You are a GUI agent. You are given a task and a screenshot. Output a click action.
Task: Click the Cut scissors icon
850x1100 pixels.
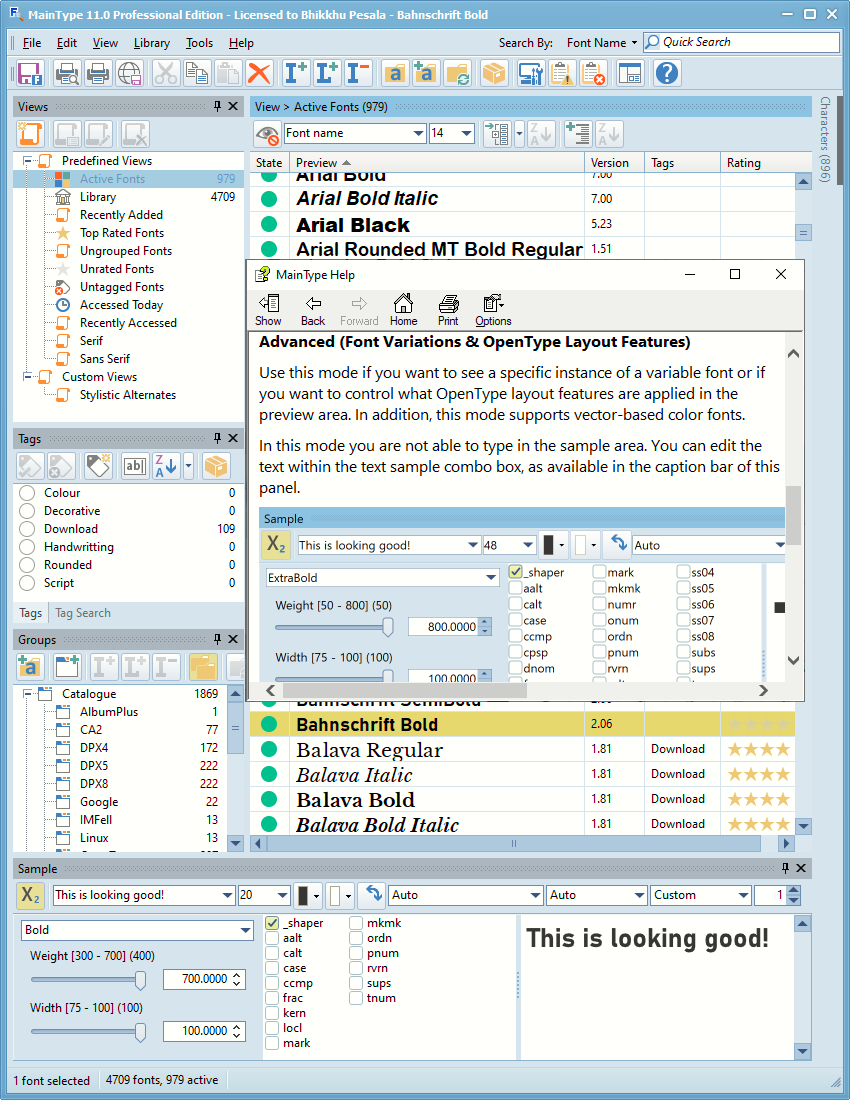click(166, 73)
